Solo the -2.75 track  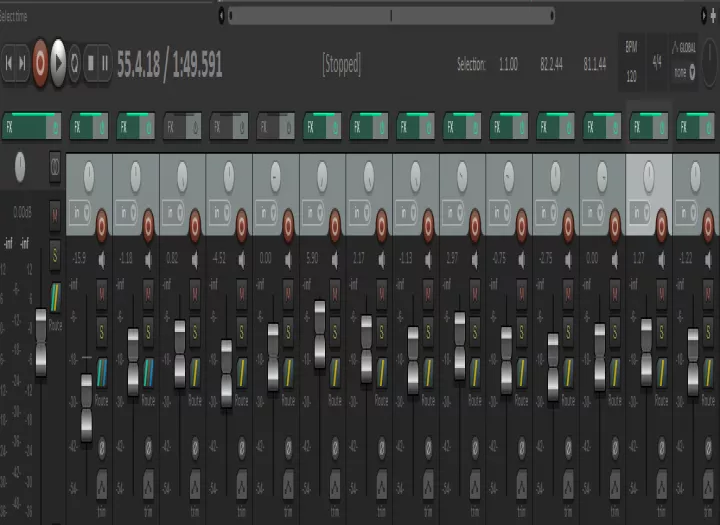(x=568, y=332)
